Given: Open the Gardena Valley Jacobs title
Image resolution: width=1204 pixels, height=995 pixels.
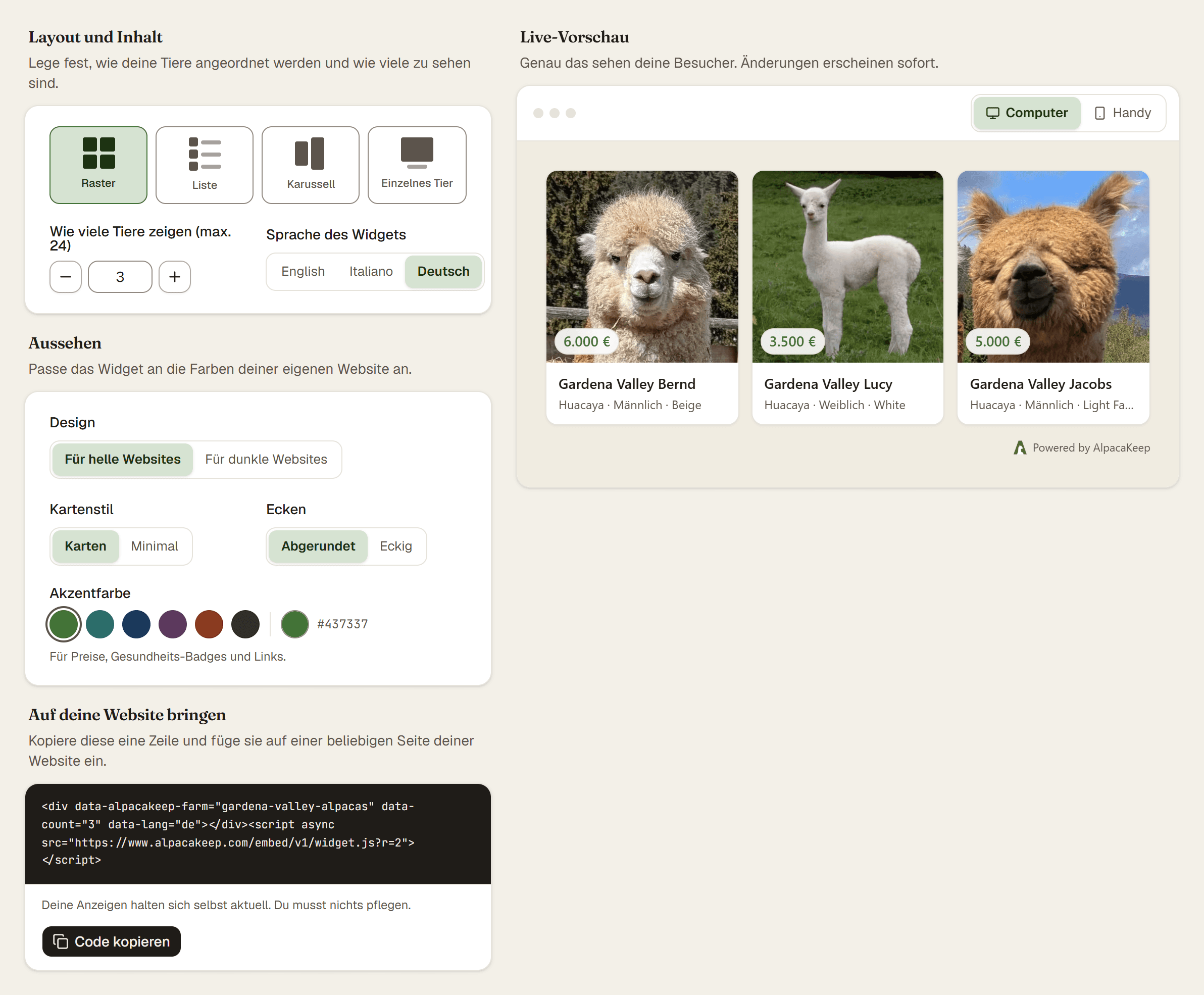Looking at the screenshot, I should (1041, 384).
